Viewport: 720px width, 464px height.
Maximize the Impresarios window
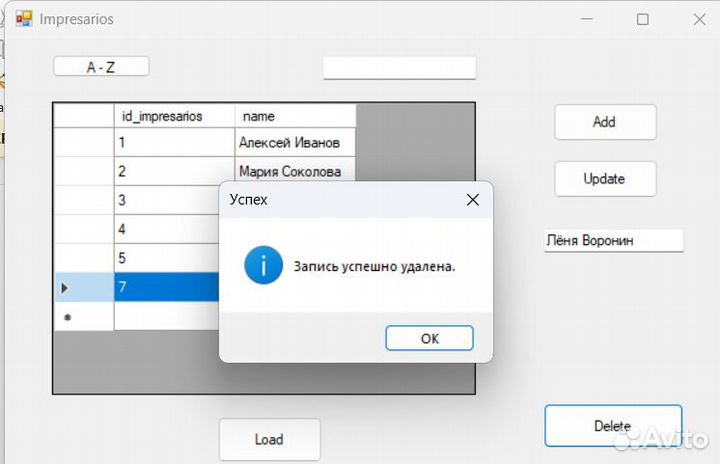643,19
